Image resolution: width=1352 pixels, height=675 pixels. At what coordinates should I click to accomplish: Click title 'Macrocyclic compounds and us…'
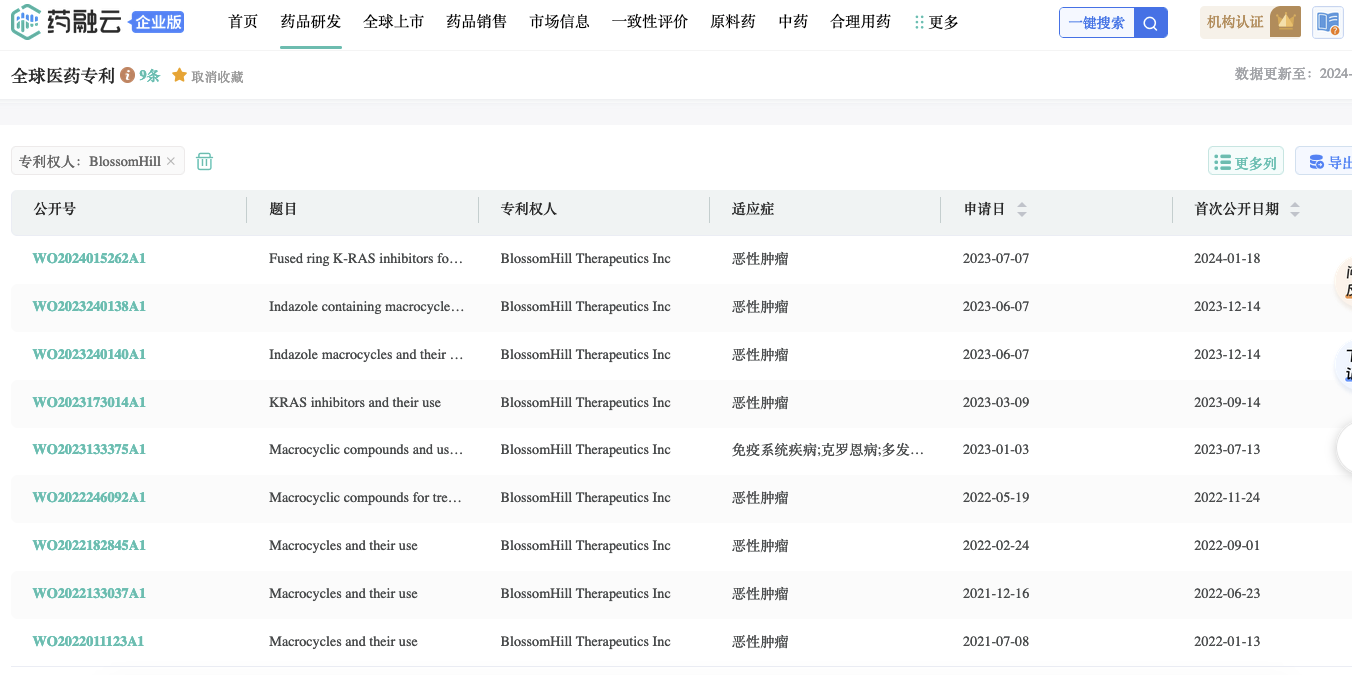coord(366,449)
